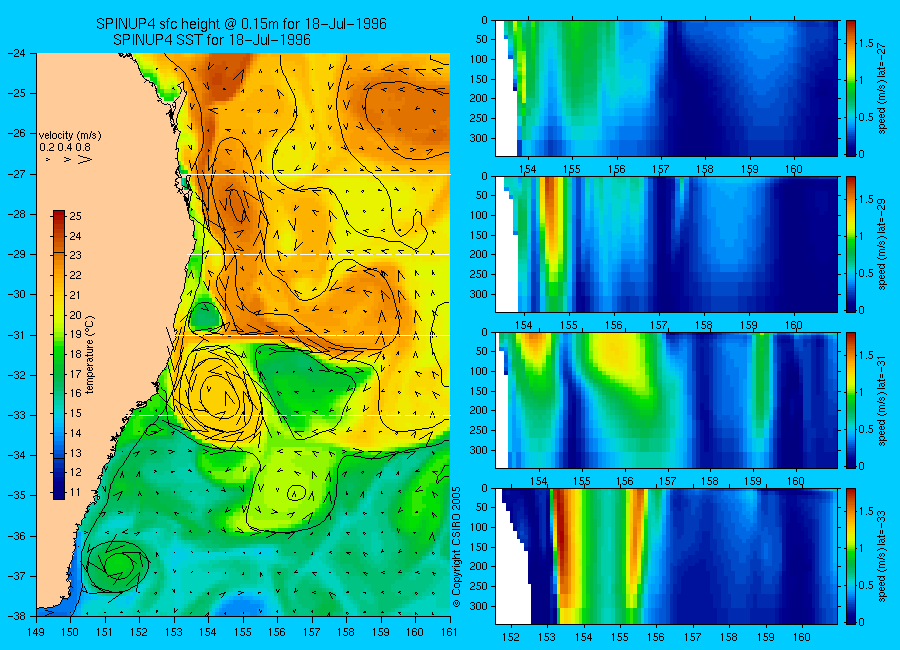Click the '19' tick on the temperature colorbar
Viewport: 900px width, 650px height.
[76, 335]
